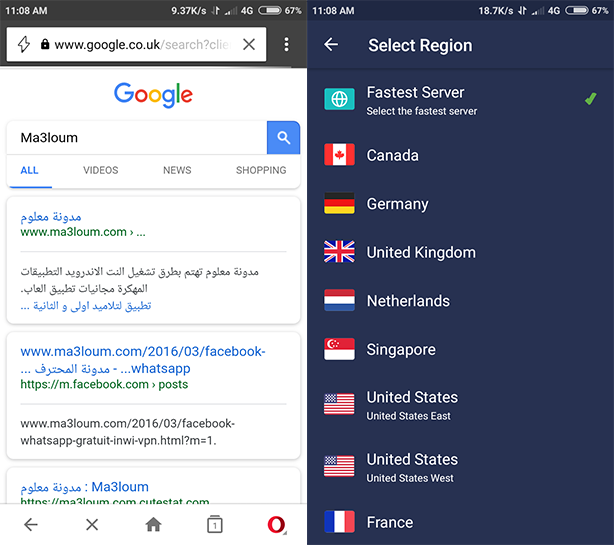This screenshot has width=614, height=545.
Task: Tap the France flag icon
Action: pos(339,522)
